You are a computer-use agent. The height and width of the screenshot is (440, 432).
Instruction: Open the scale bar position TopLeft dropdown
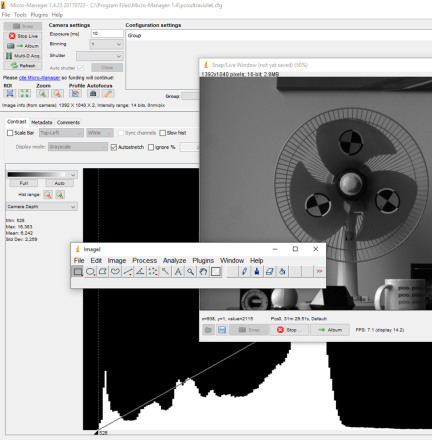pyautogui.click(x=61, y=133)
